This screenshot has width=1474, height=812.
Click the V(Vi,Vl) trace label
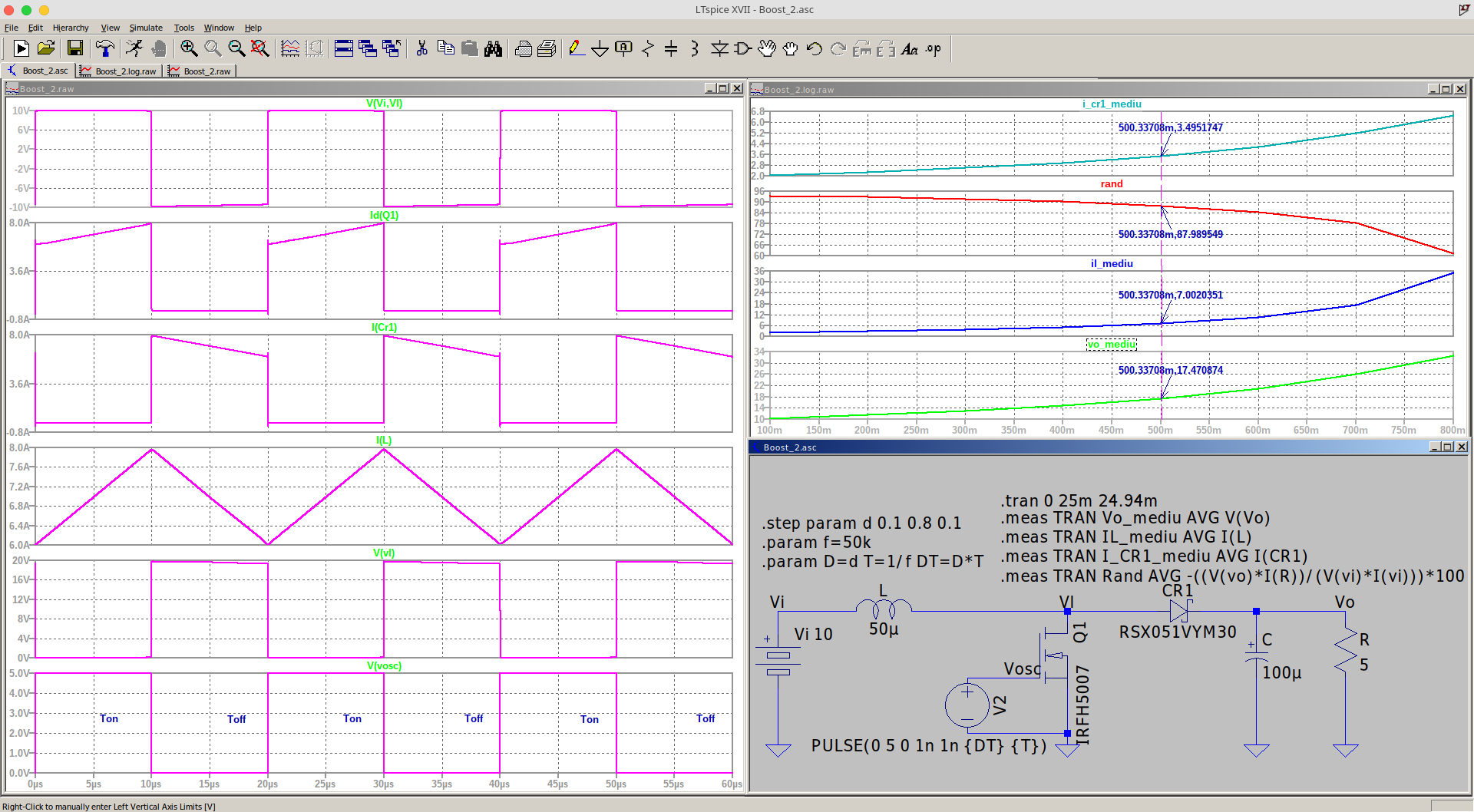pos(384,103)
